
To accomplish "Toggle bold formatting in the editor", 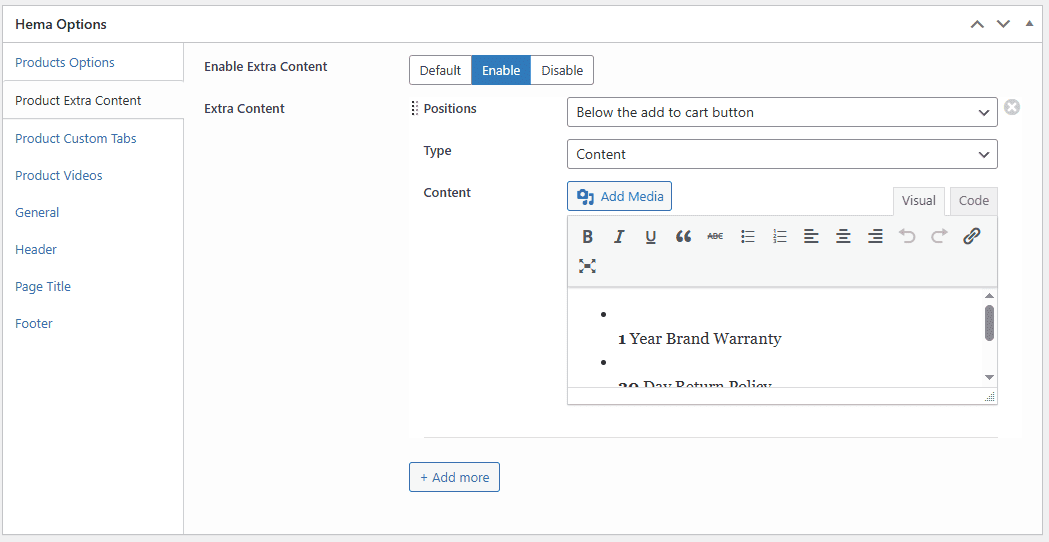I will point(588,237).
